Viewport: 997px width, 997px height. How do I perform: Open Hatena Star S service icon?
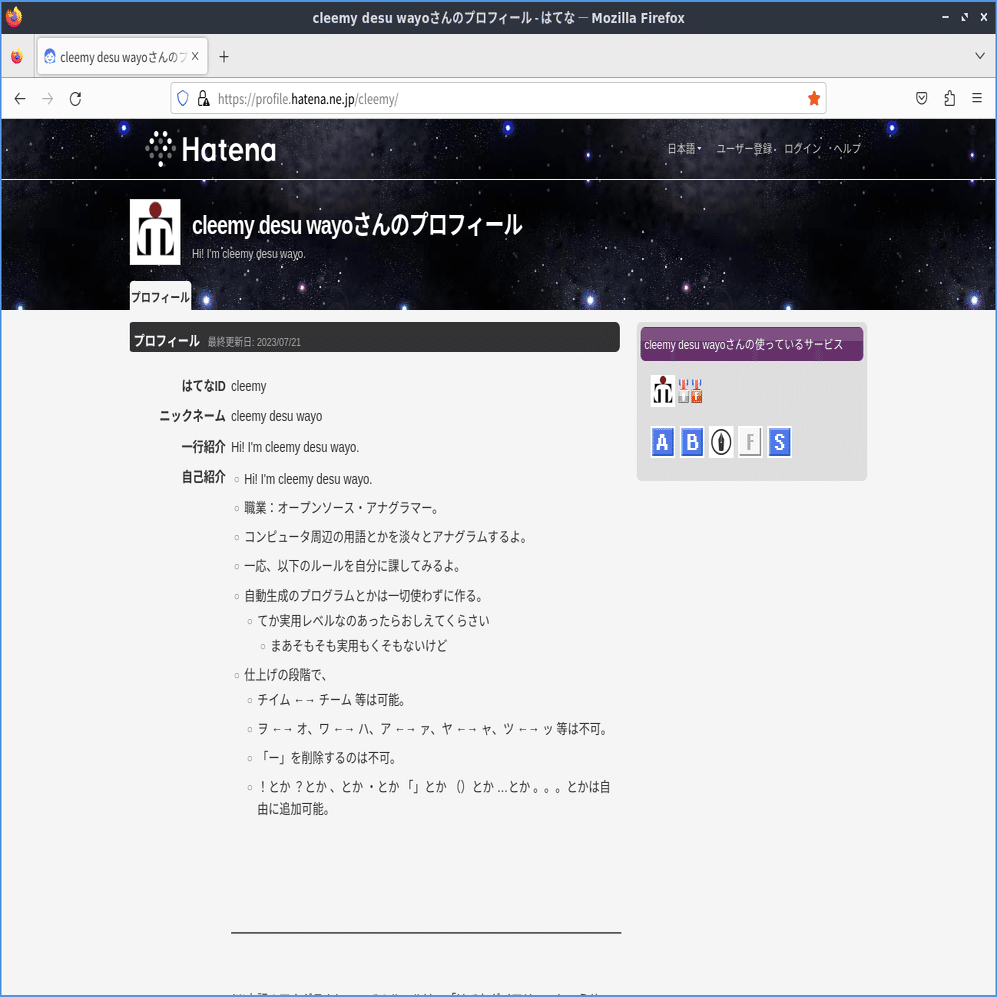click(780, 441)
